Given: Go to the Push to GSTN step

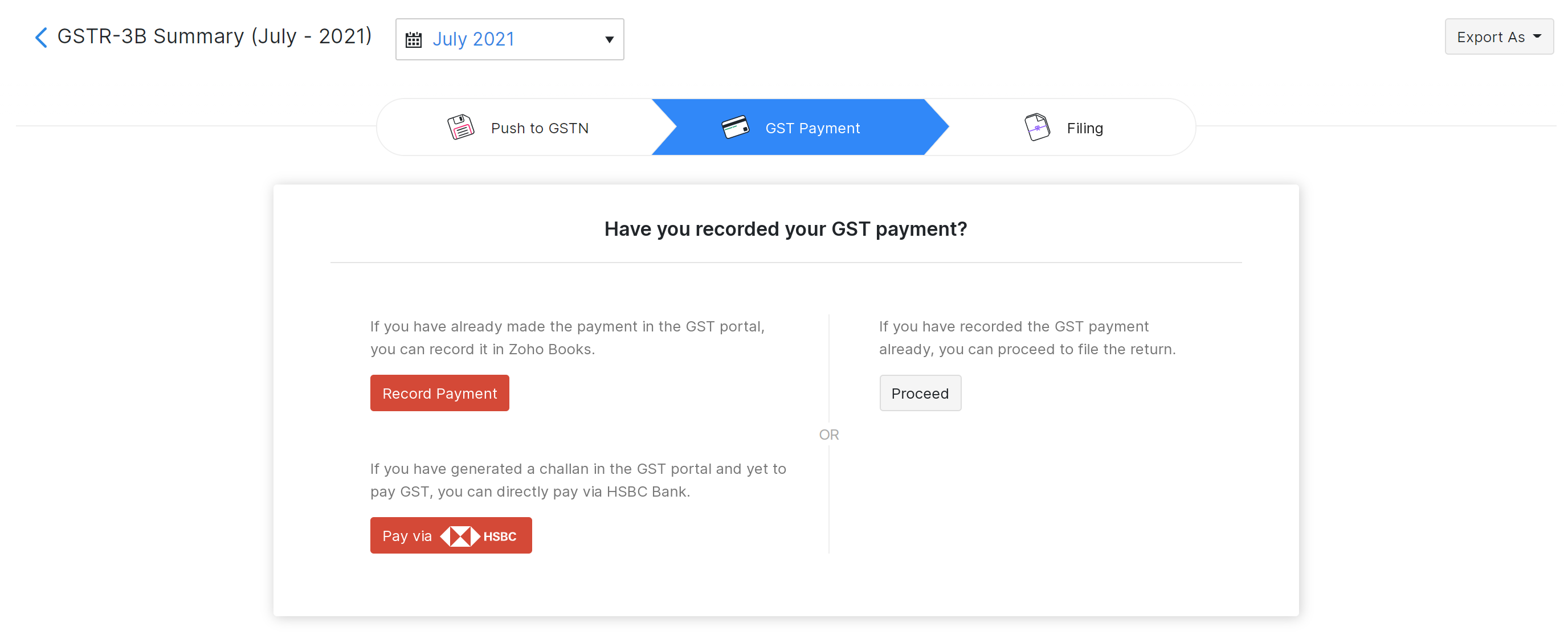Looking at the screenshot, I should pyautogui.click(x=540, y=128).
